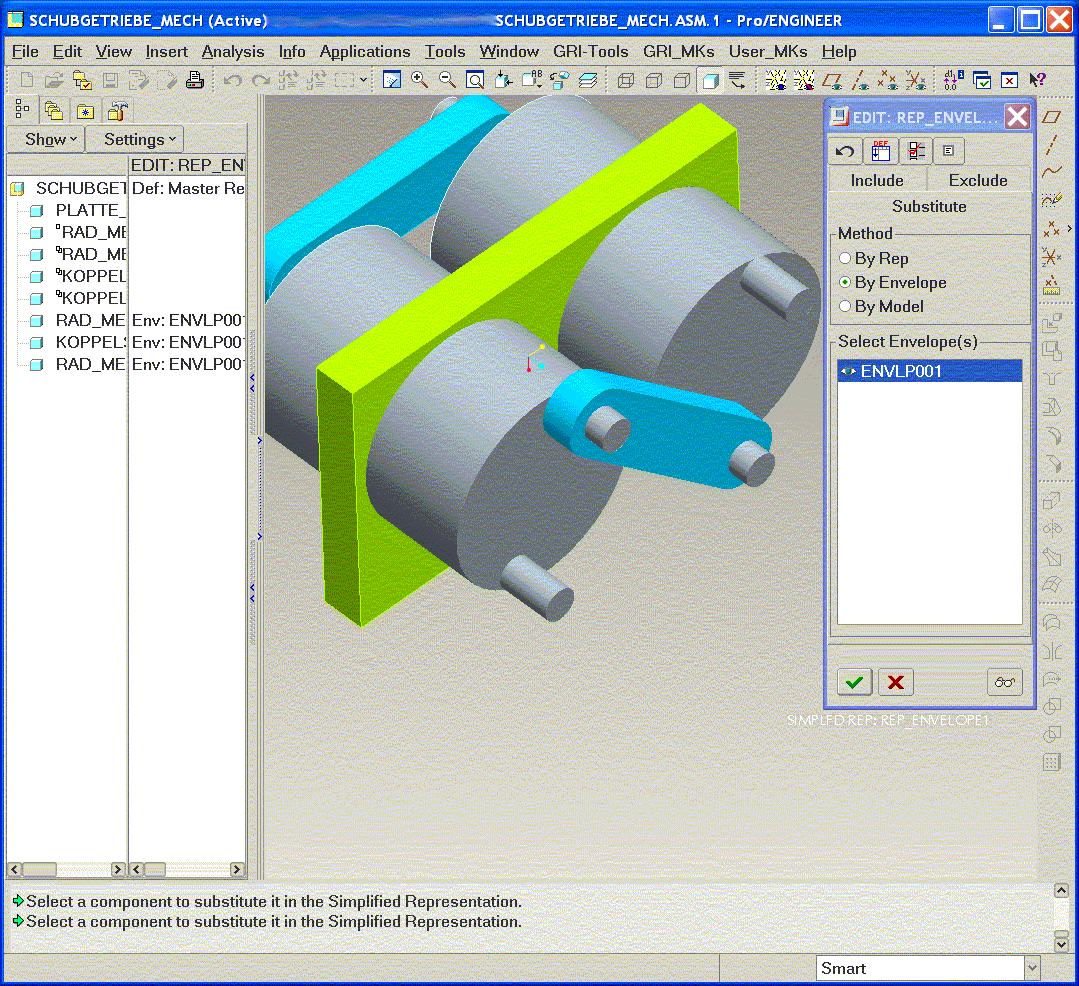Click the Zoom In magnifier icon
This screenshot has width=1079, height=986.
click(419, 81)
